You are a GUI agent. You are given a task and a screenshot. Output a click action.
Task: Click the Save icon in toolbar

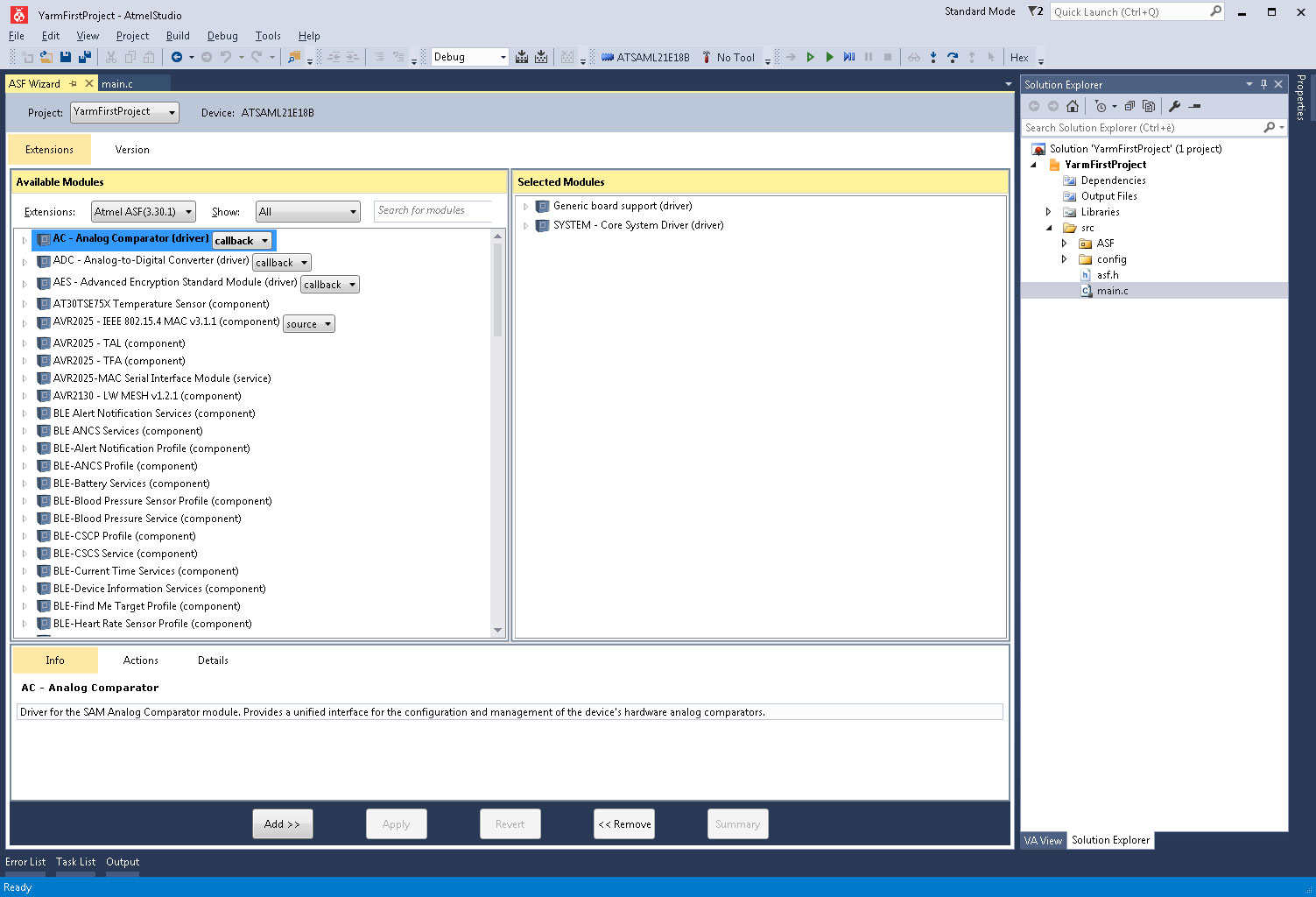click(66, 57)
